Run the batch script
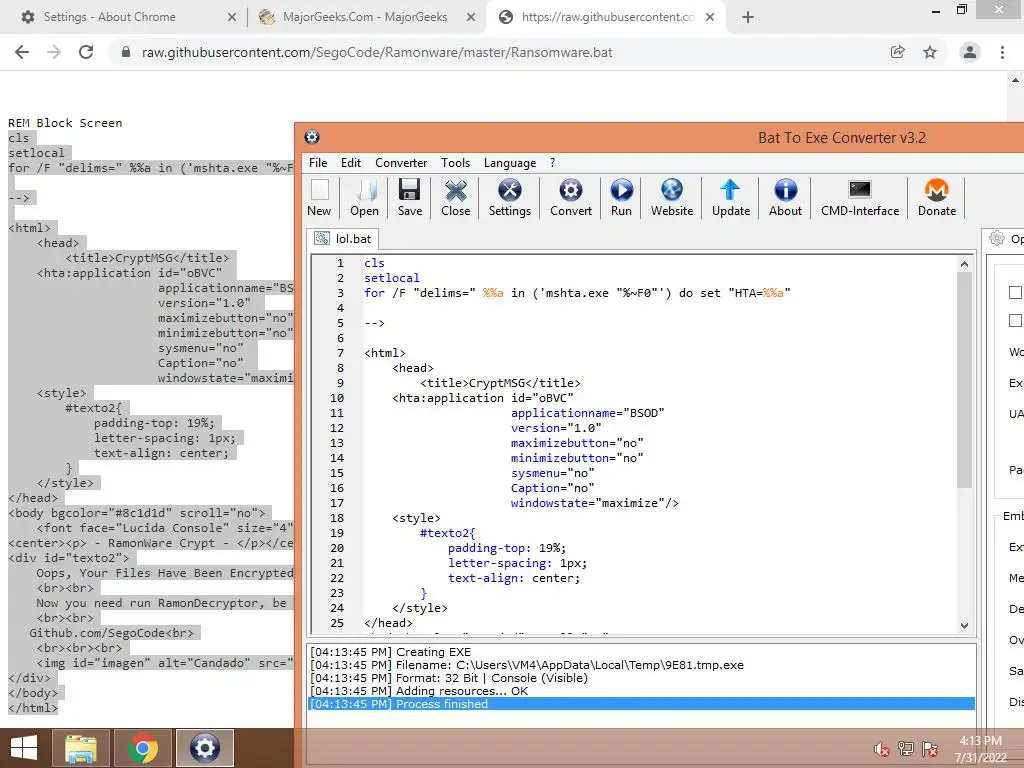Image resolution: width=1024 pixels, height=768 pixels. (621, 197)
